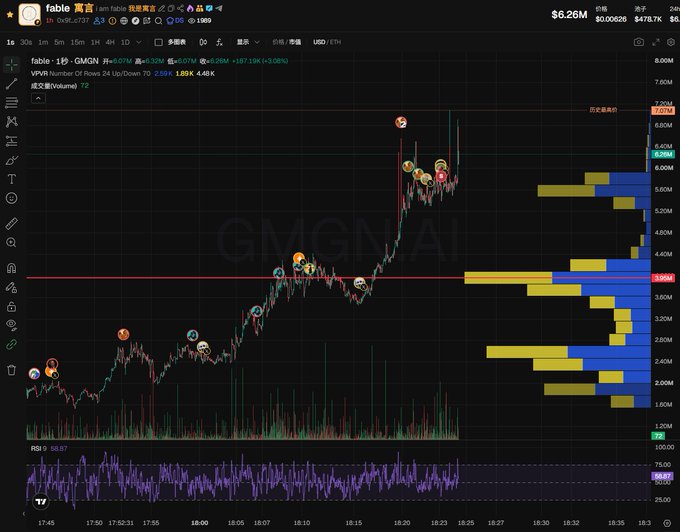Screen dimensions: 680x532
Task: Click the 1989 views counter
Action: (200, 20)
